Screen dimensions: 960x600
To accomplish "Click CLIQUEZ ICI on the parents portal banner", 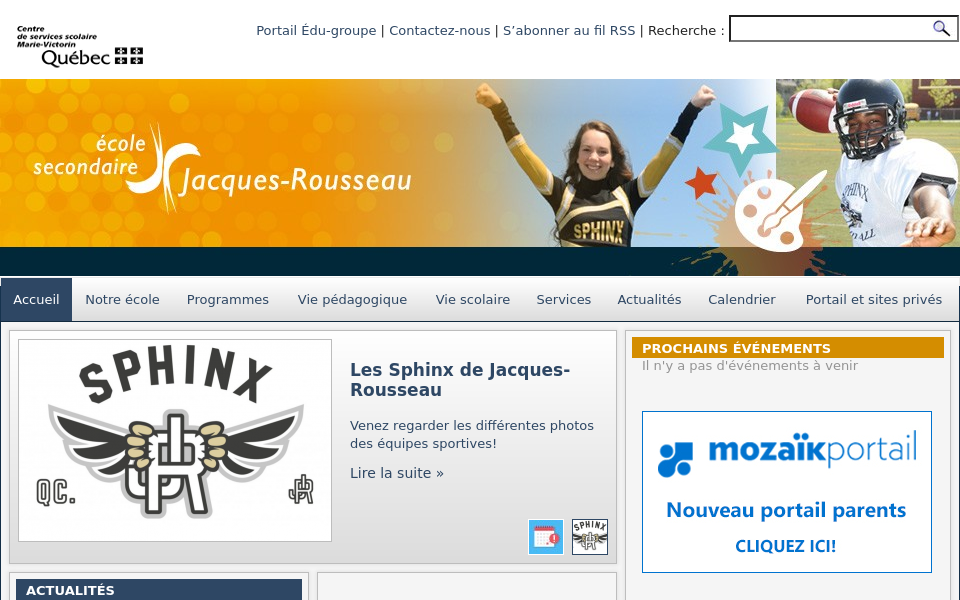I will point(785,546).
